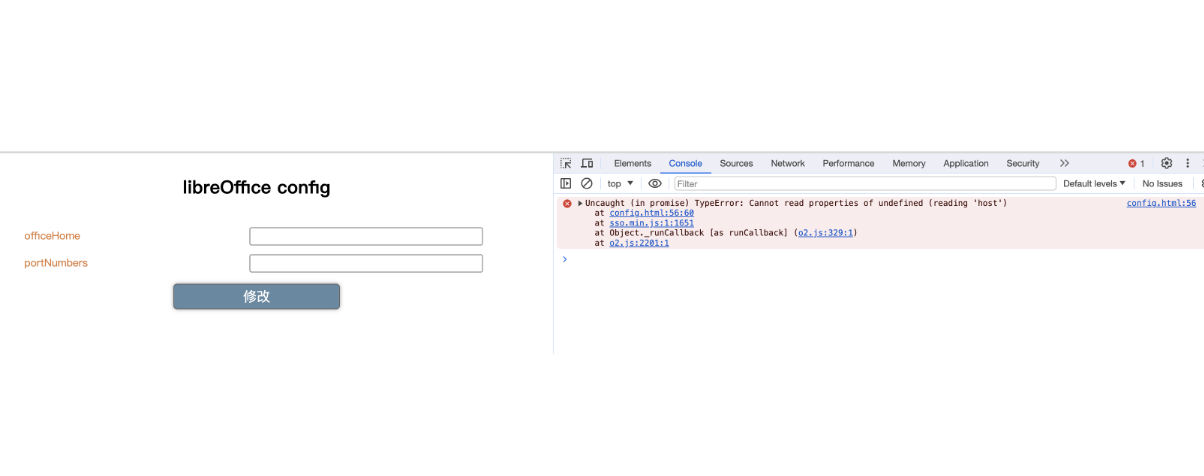Open the Sources tab

[x=736, y=163]
